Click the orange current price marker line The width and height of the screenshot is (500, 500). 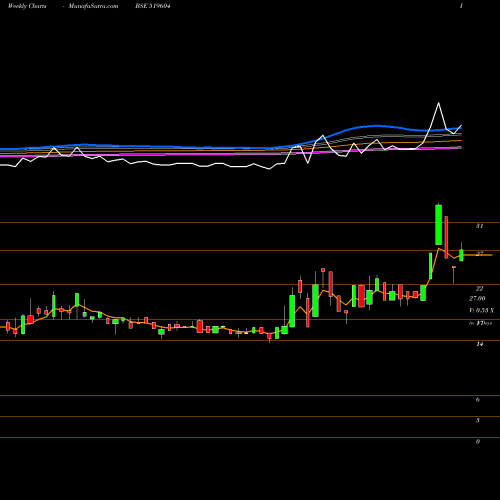click(478, 255)
